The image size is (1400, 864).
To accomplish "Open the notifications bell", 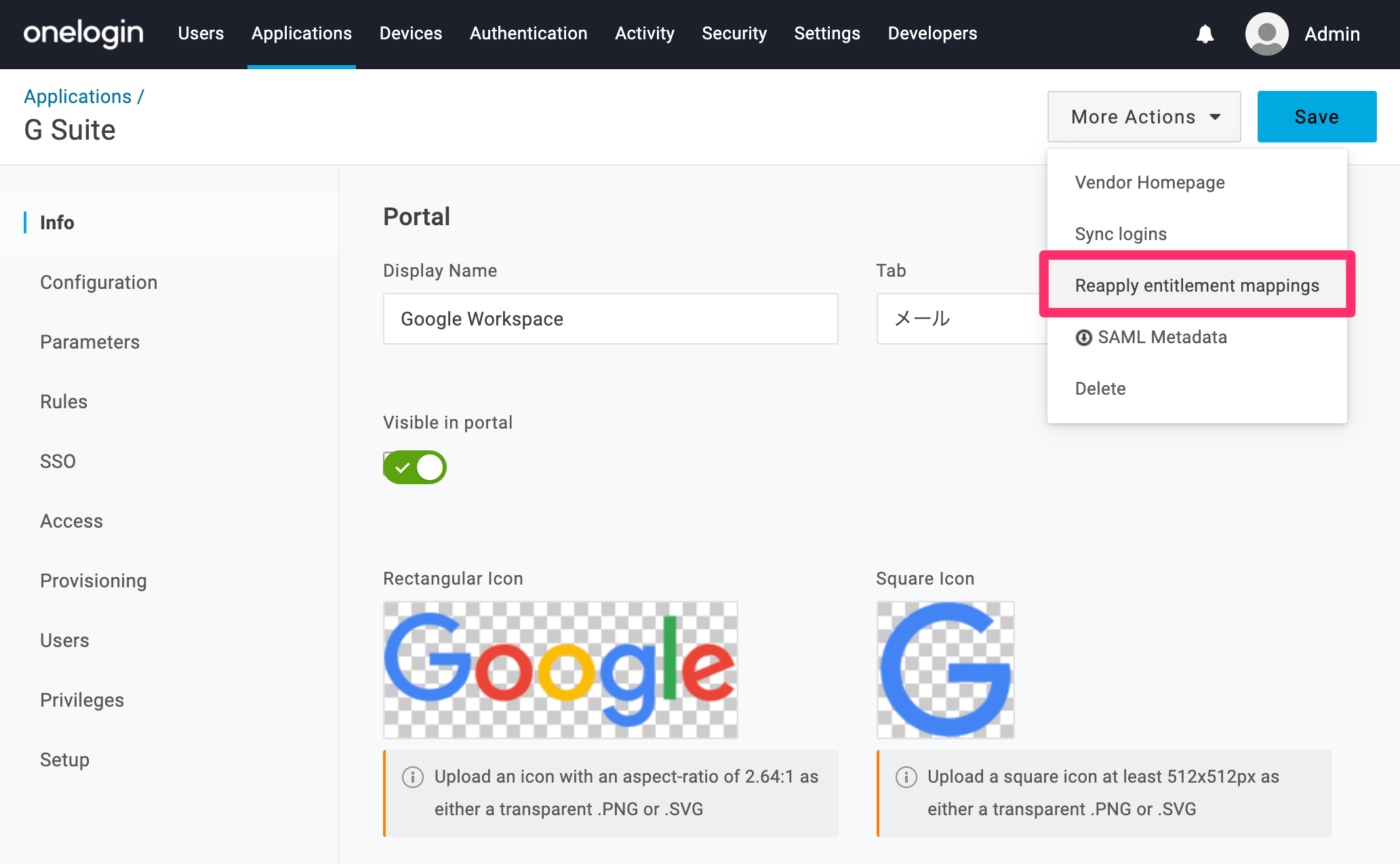I will coord(1205,34).
